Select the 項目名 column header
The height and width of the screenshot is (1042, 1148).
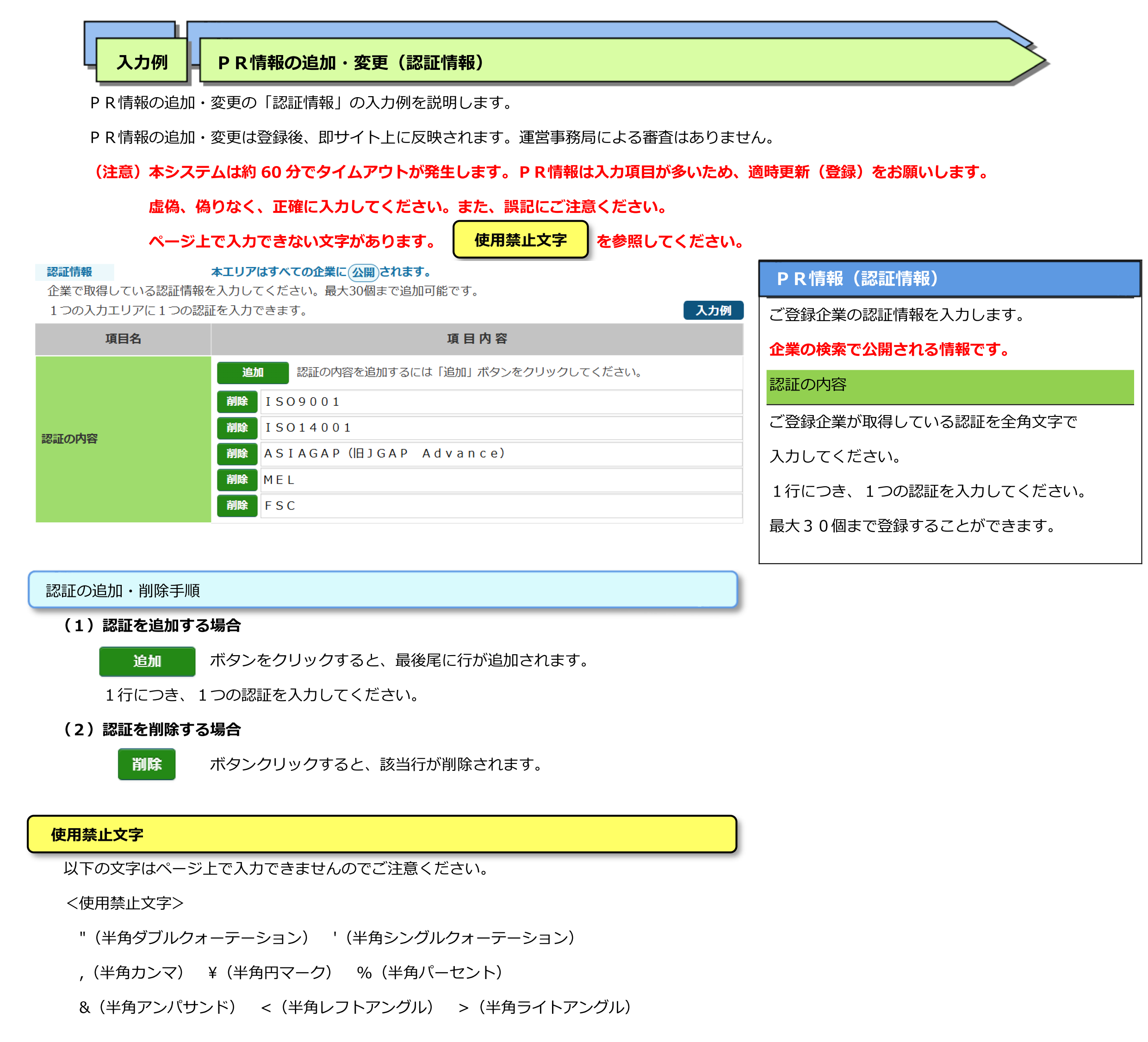click(123, 339)
